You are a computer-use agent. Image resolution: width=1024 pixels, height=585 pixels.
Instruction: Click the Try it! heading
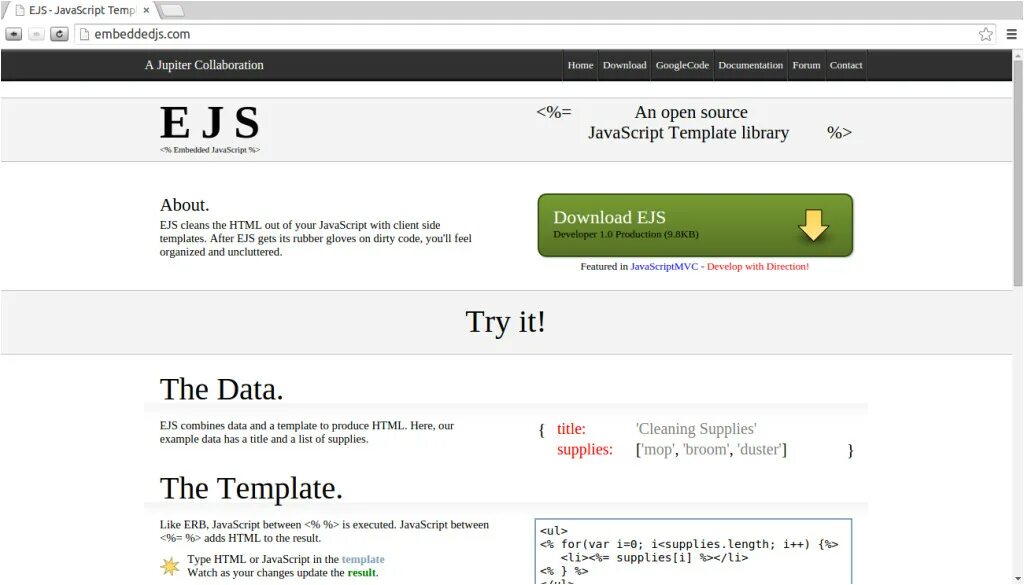pyautogui.click(x=505, y=322)
